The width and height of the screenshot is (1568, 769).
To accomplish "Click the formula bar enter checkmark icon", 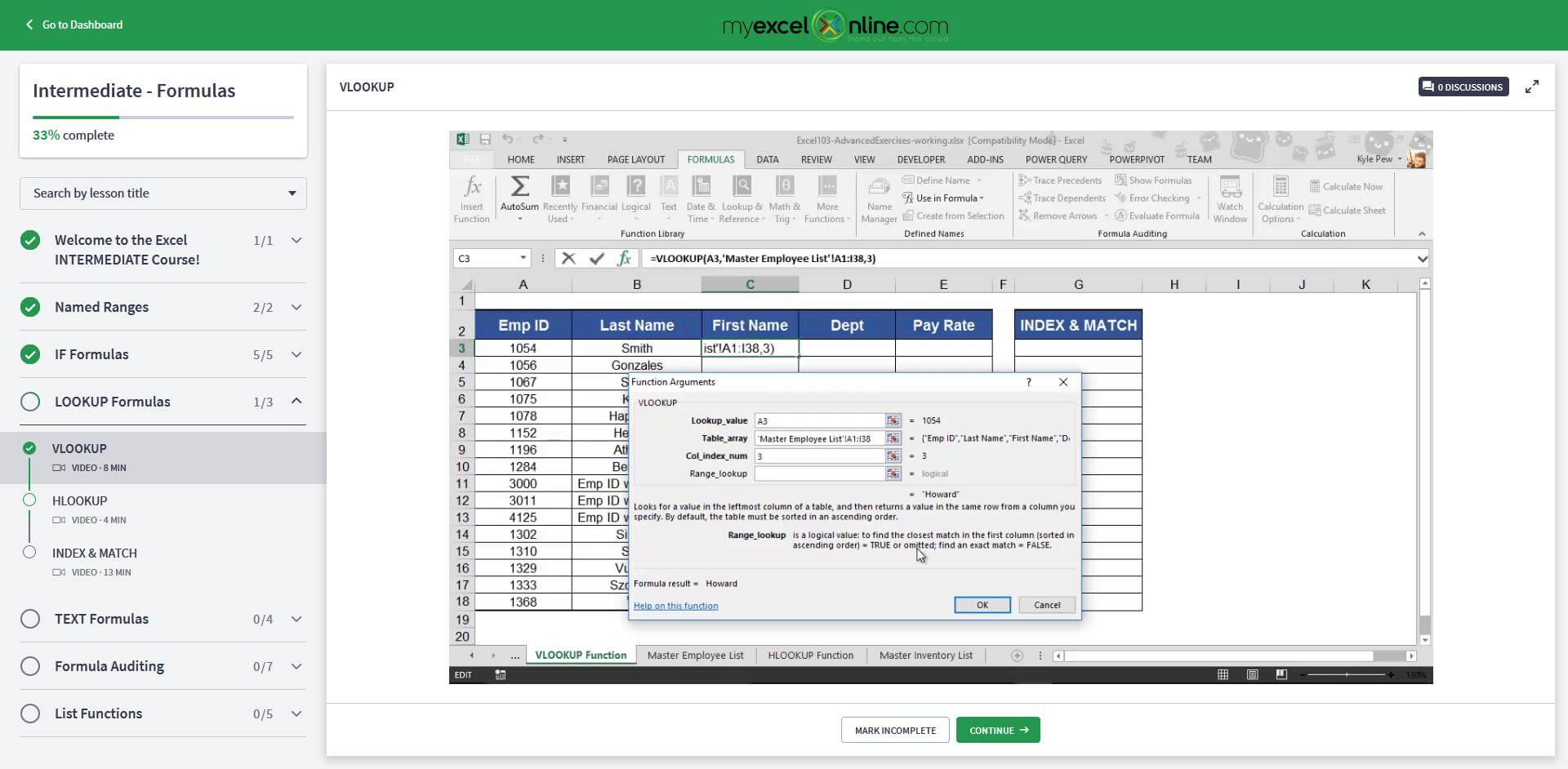I will [597, 258].
